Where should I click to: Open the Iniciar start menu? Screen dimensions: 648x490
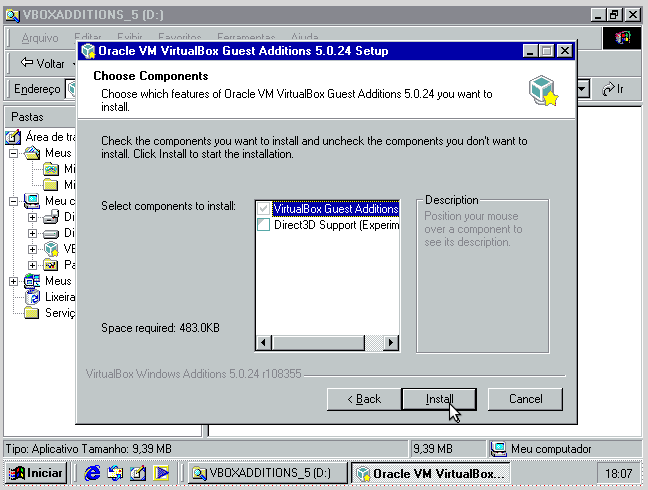[x=36, y=473]
